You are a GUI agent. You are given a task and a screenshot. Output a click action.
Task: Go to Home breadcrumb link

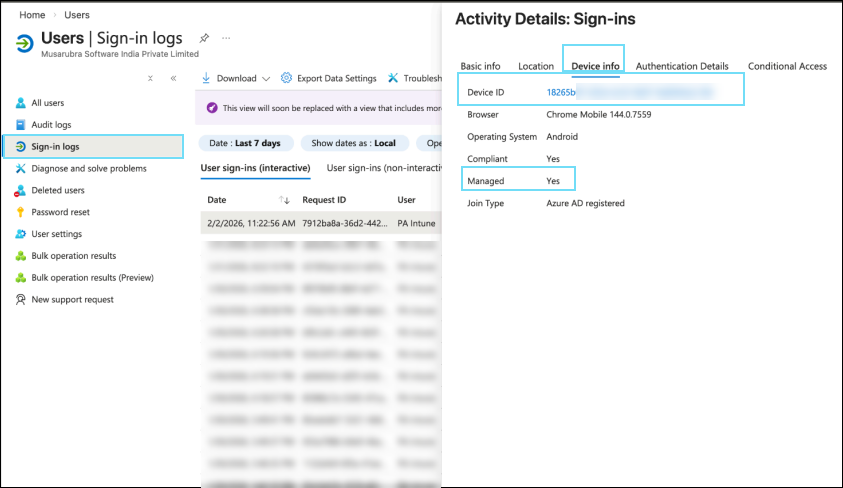click(x=32, y=15)
